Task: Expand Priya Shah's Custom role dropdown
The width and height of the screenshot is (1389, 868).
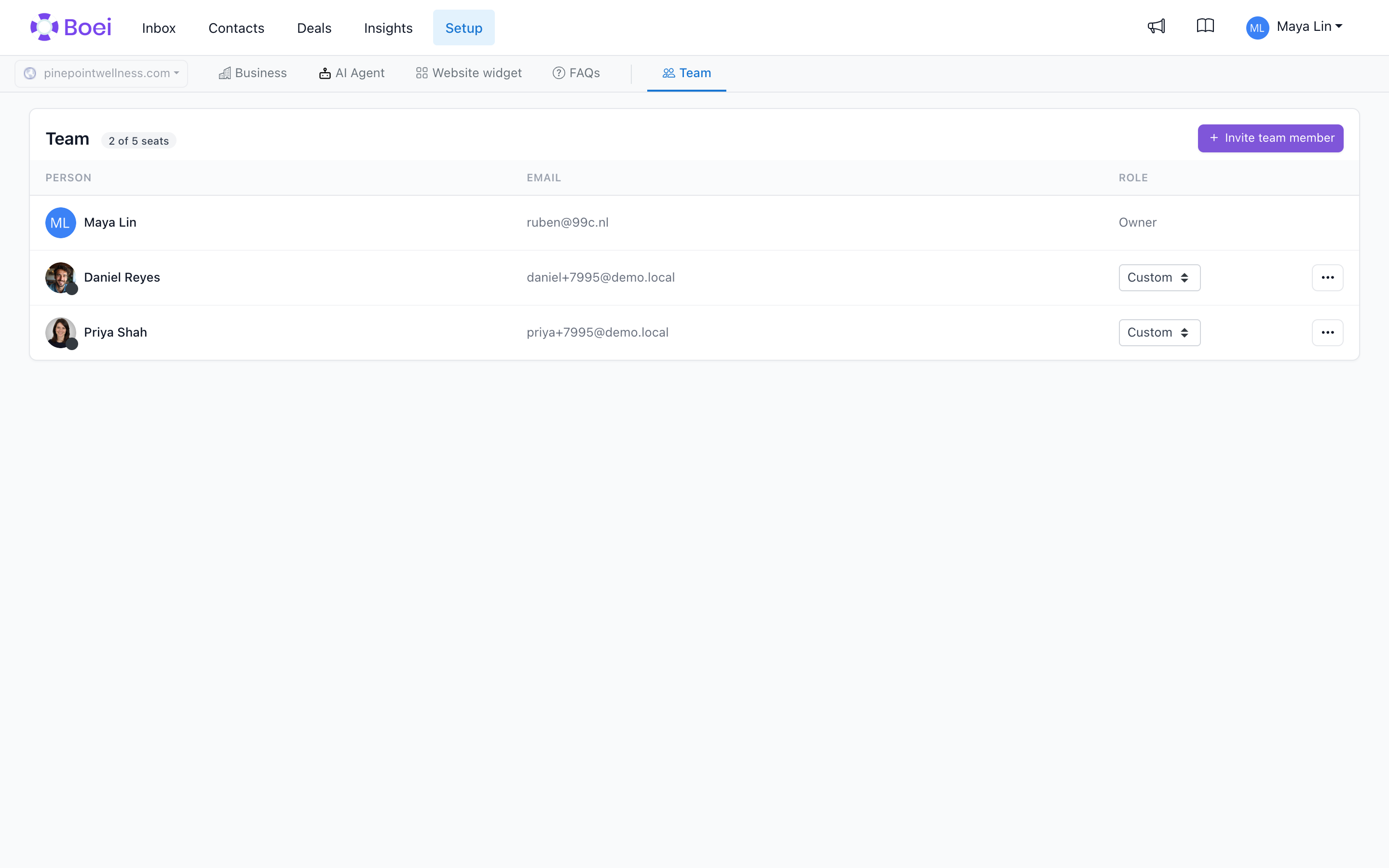Action: pyautogui.click(x=1159, y=332)
